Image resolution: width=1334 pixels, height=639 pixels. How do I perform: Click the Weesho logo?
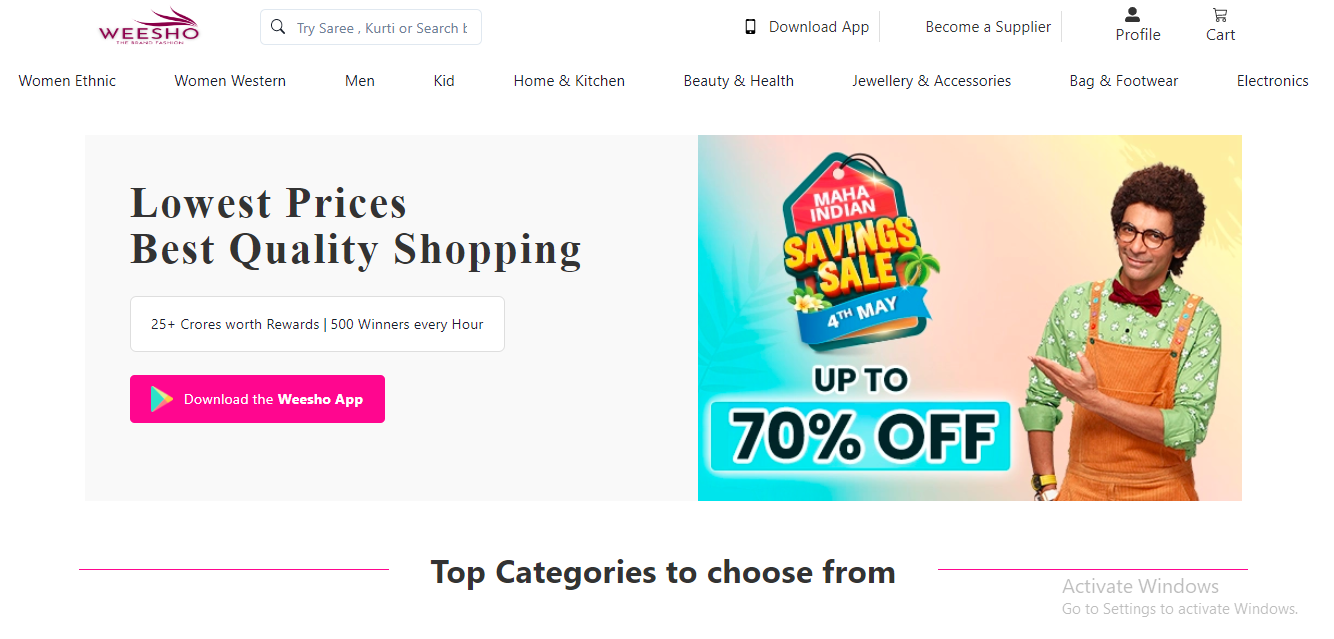(149, 26)
